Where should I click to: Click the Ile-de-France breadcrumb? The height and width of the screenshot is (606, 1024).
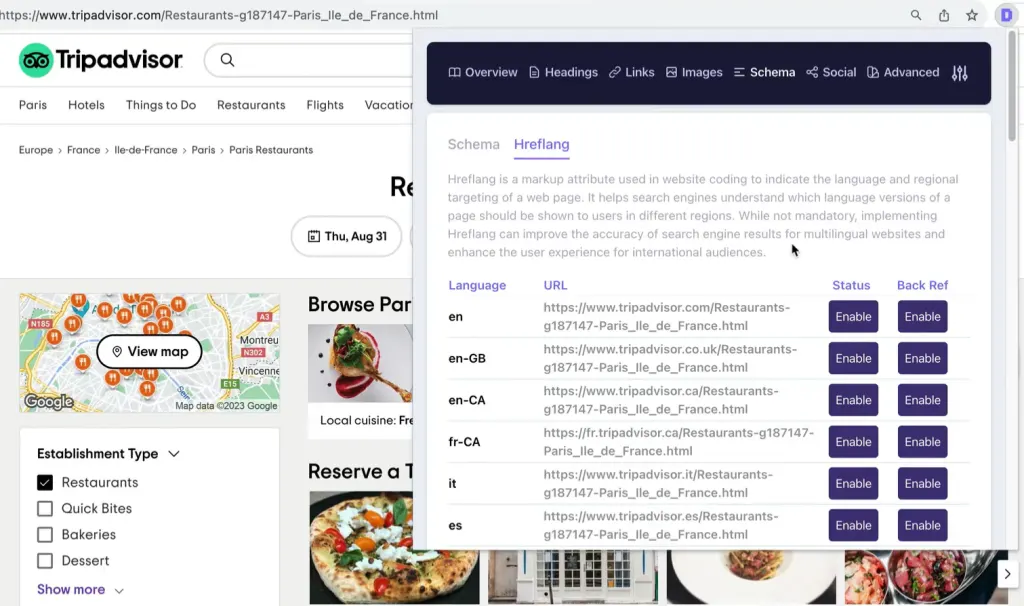[x=146, y=150]
